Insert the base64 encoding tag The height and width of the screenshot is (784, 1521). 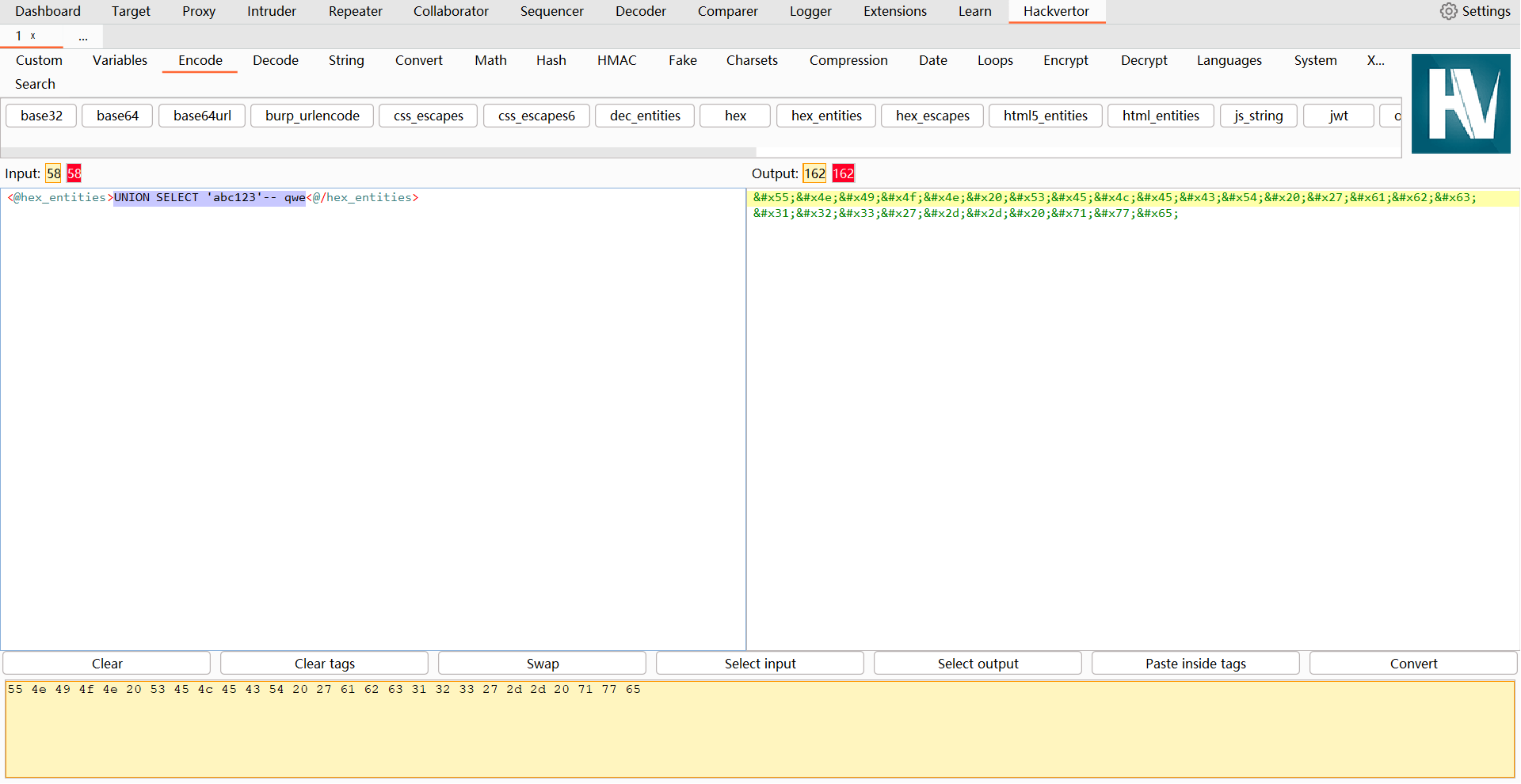(117, 116)
